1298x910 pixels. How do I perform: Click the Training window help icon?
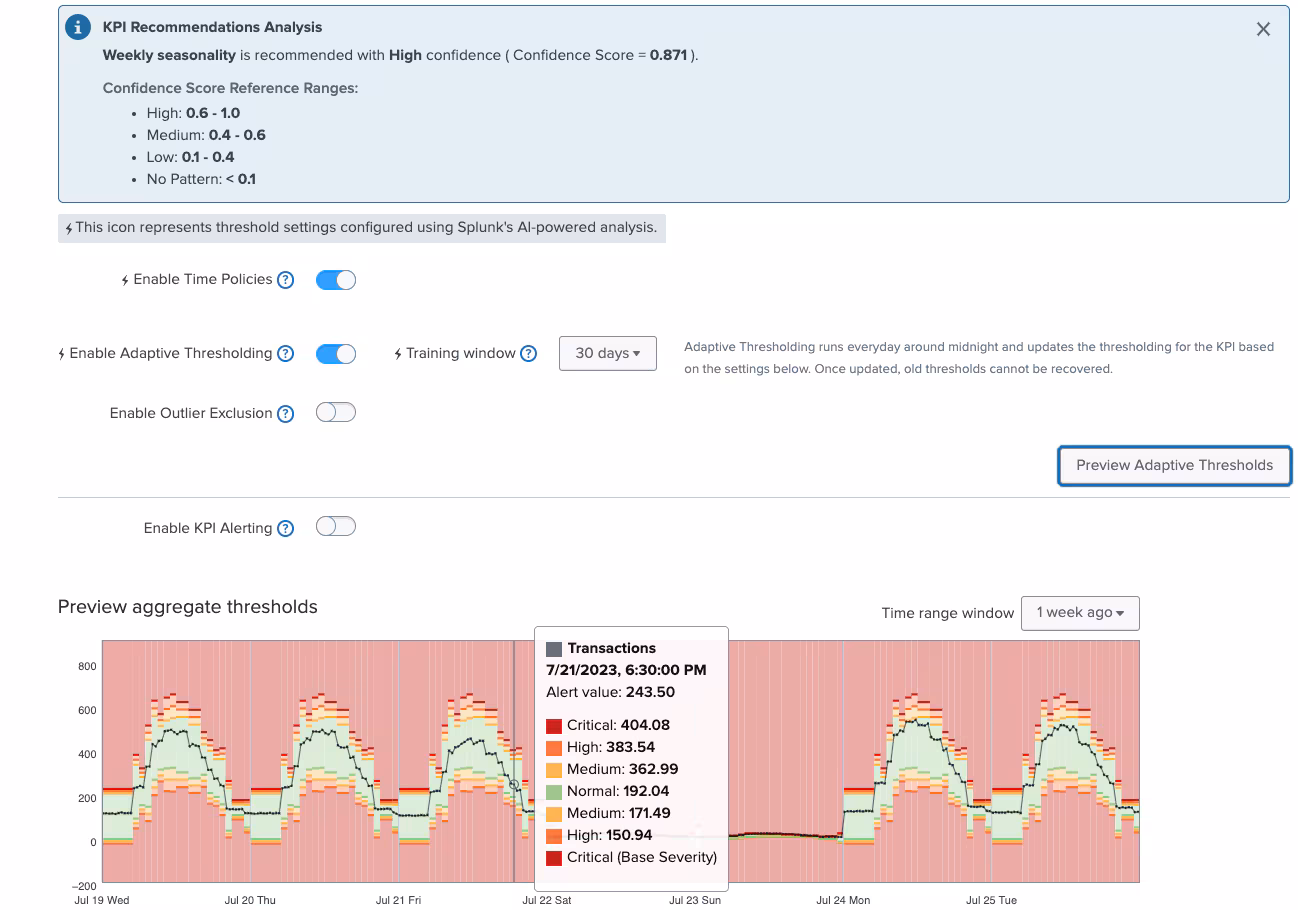[529, 354]
